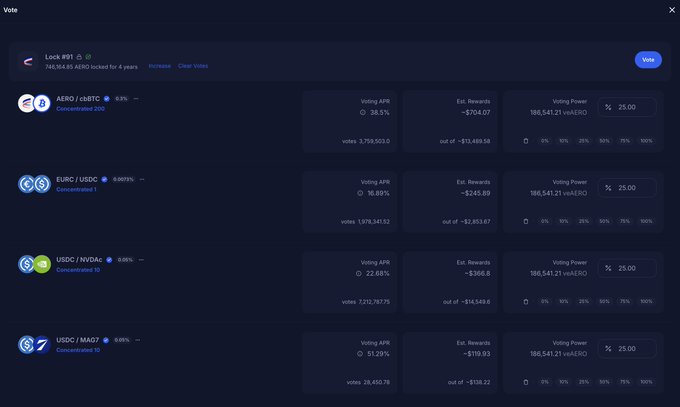Click the verified badge beside AERO / cbBTC

click(x=107, y=99)
